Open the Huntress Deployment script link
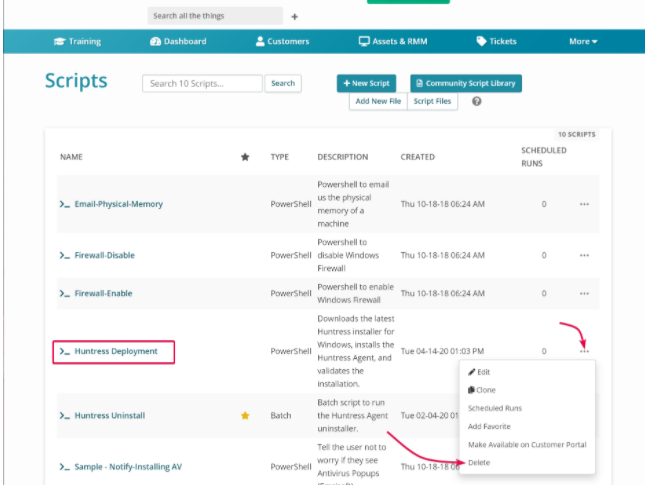 115,351
